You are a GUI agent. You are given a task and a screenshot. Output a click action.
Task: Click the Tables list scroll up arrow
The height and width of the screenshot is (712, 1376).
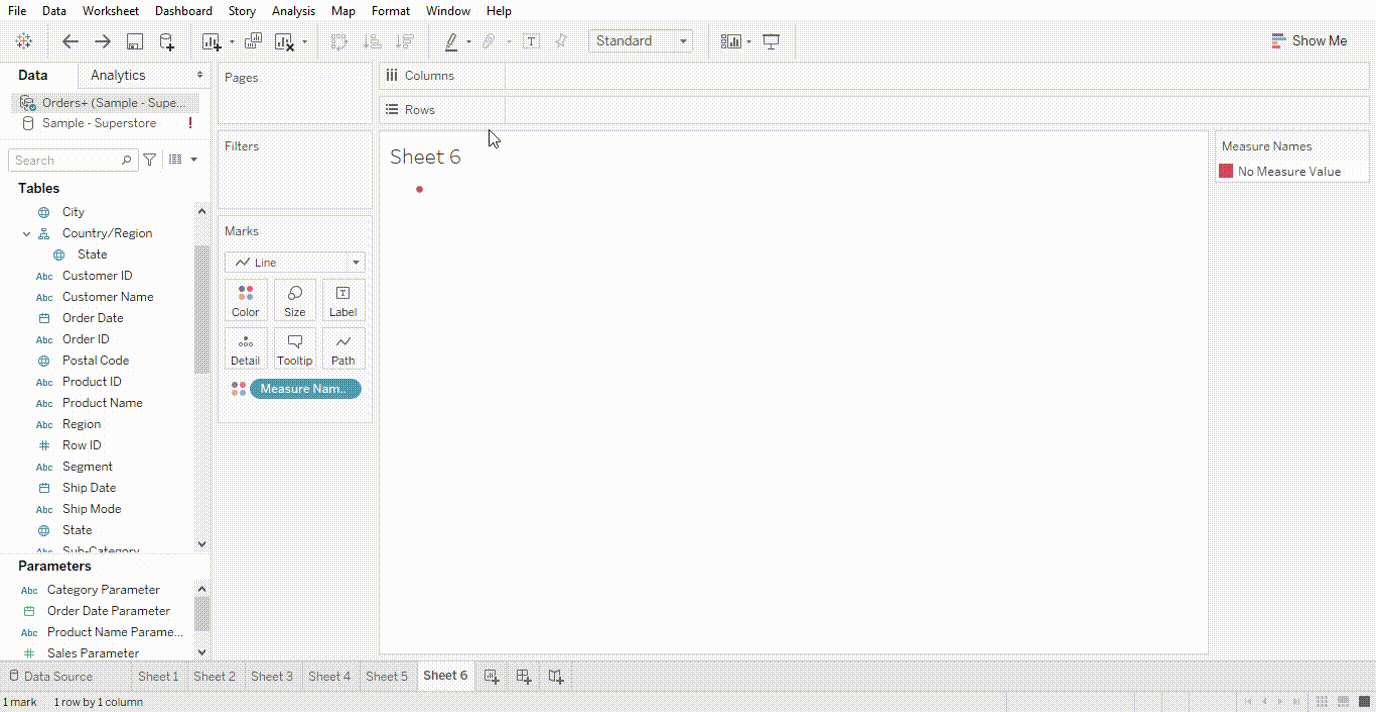point(202,211)
